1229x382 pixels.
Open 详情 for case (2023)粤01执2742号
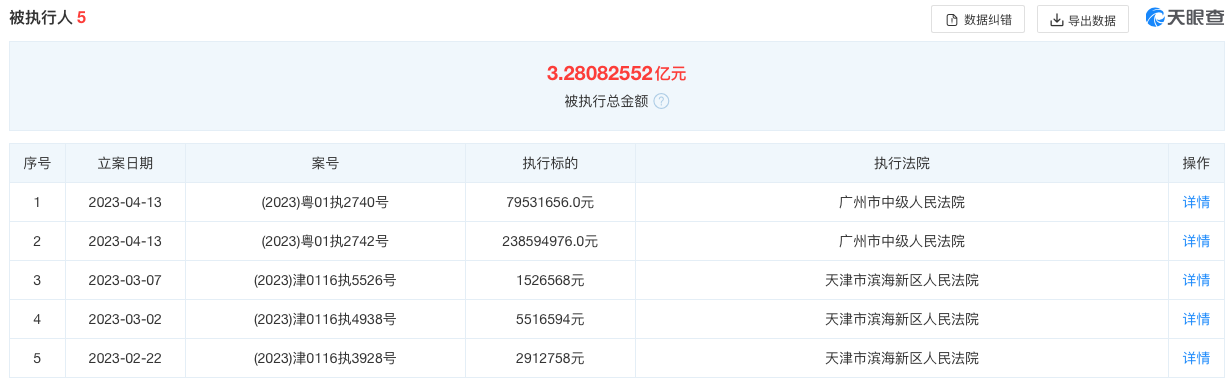tap(1196, 241)
